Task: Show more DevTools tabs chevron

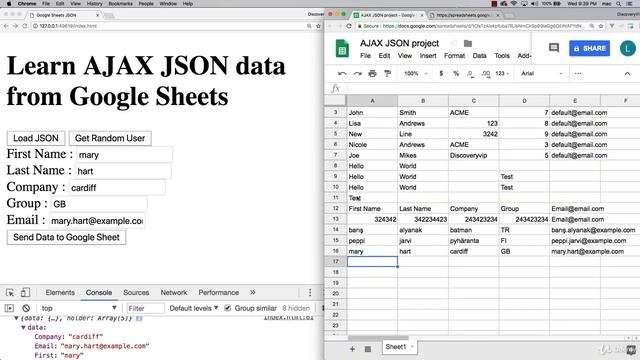Action: point(253,293)
